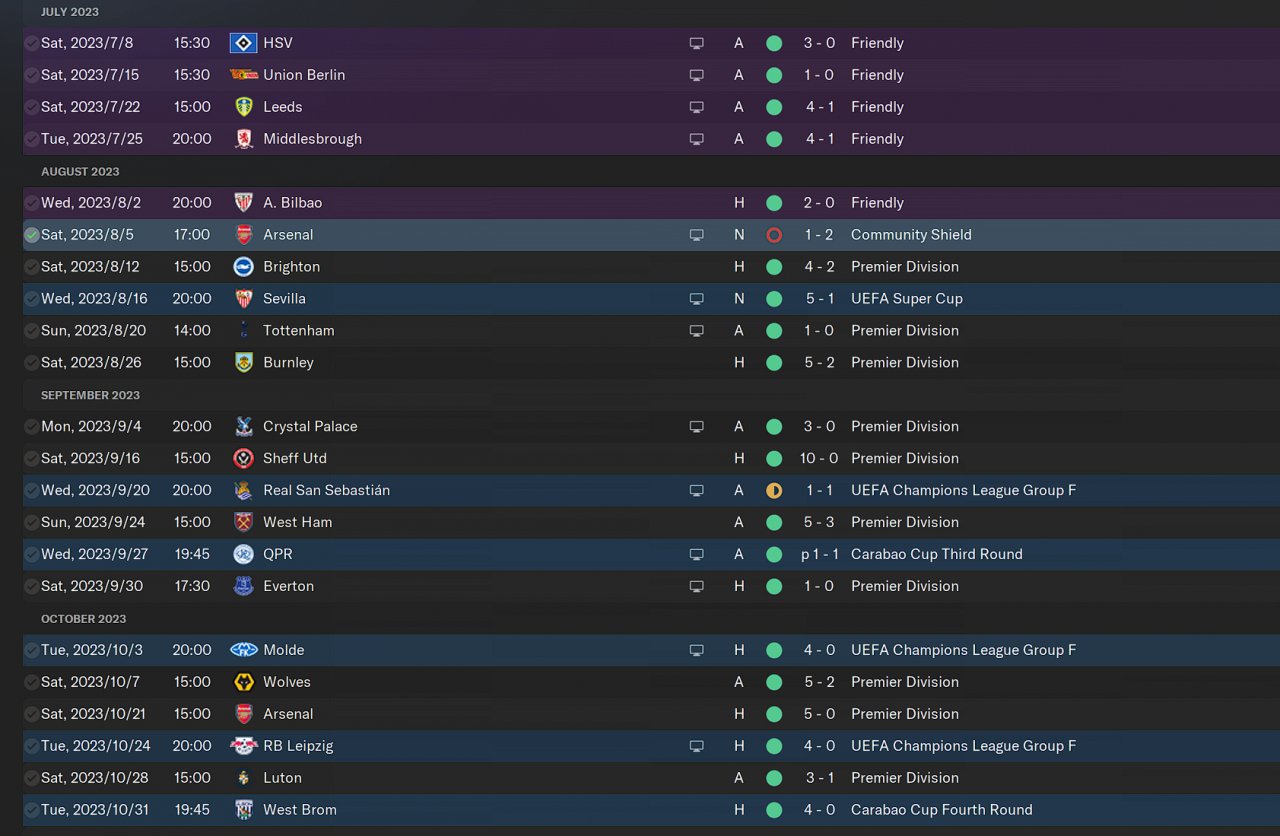Toggle the check circle for the HSV friendly
Viewport: 1280px width, 836px height.
point(32,43)
